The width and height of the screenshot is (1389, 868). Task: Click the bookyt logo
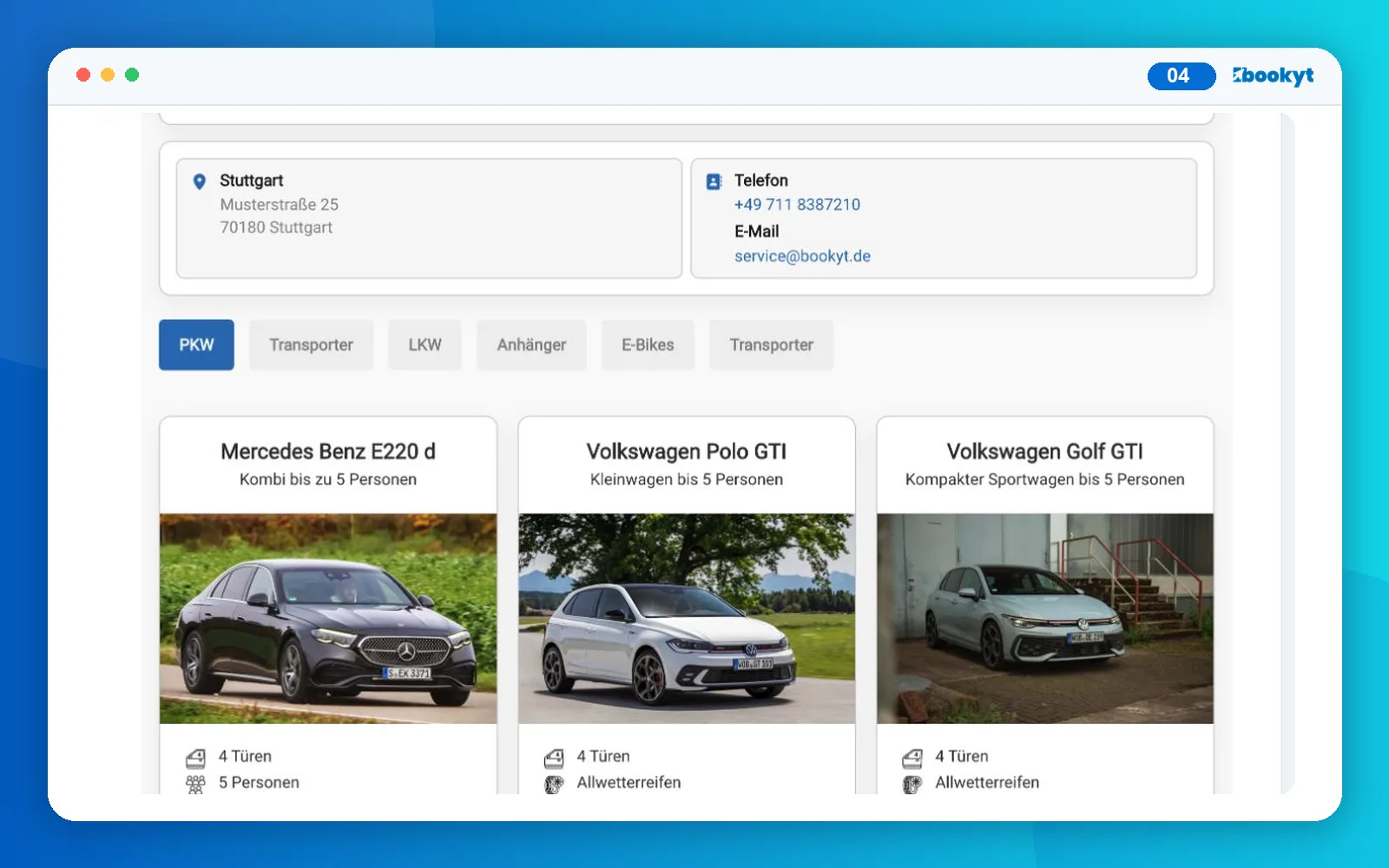click(x=1273, y=76)
